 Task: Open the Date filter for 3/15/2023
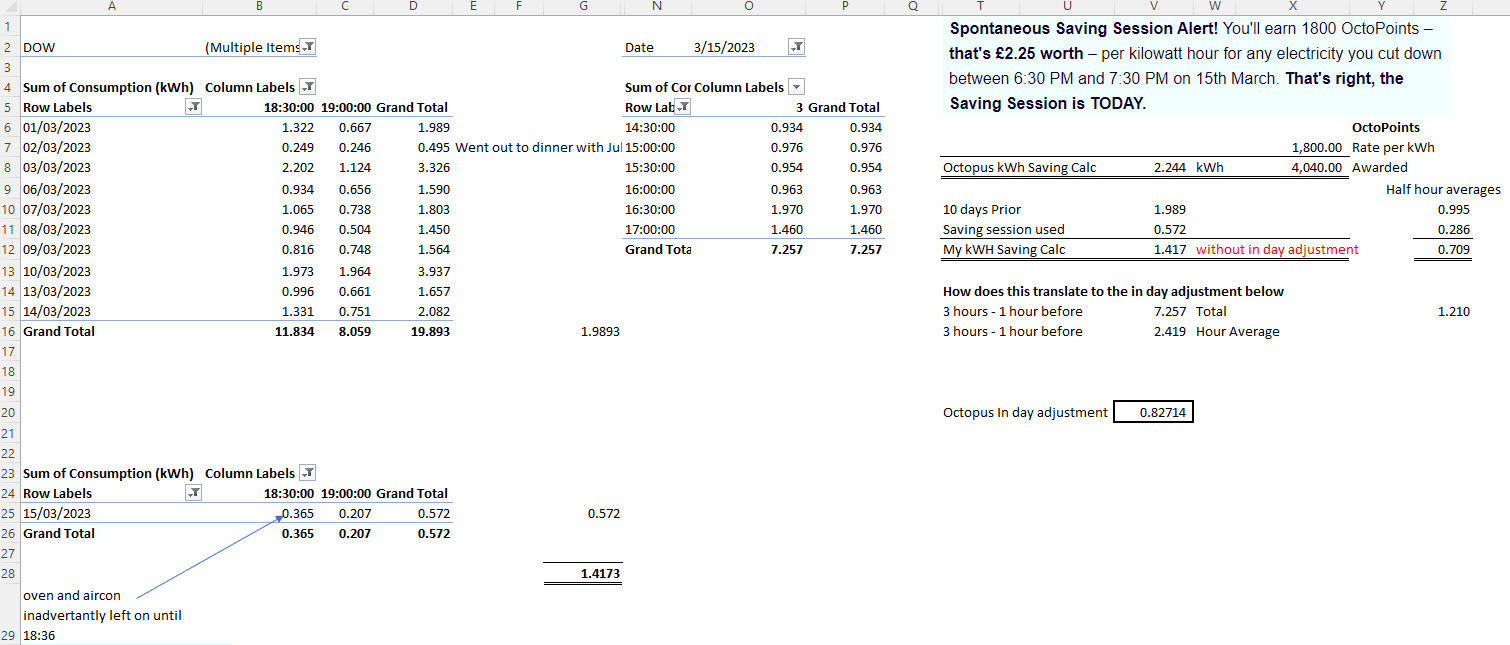797,47
